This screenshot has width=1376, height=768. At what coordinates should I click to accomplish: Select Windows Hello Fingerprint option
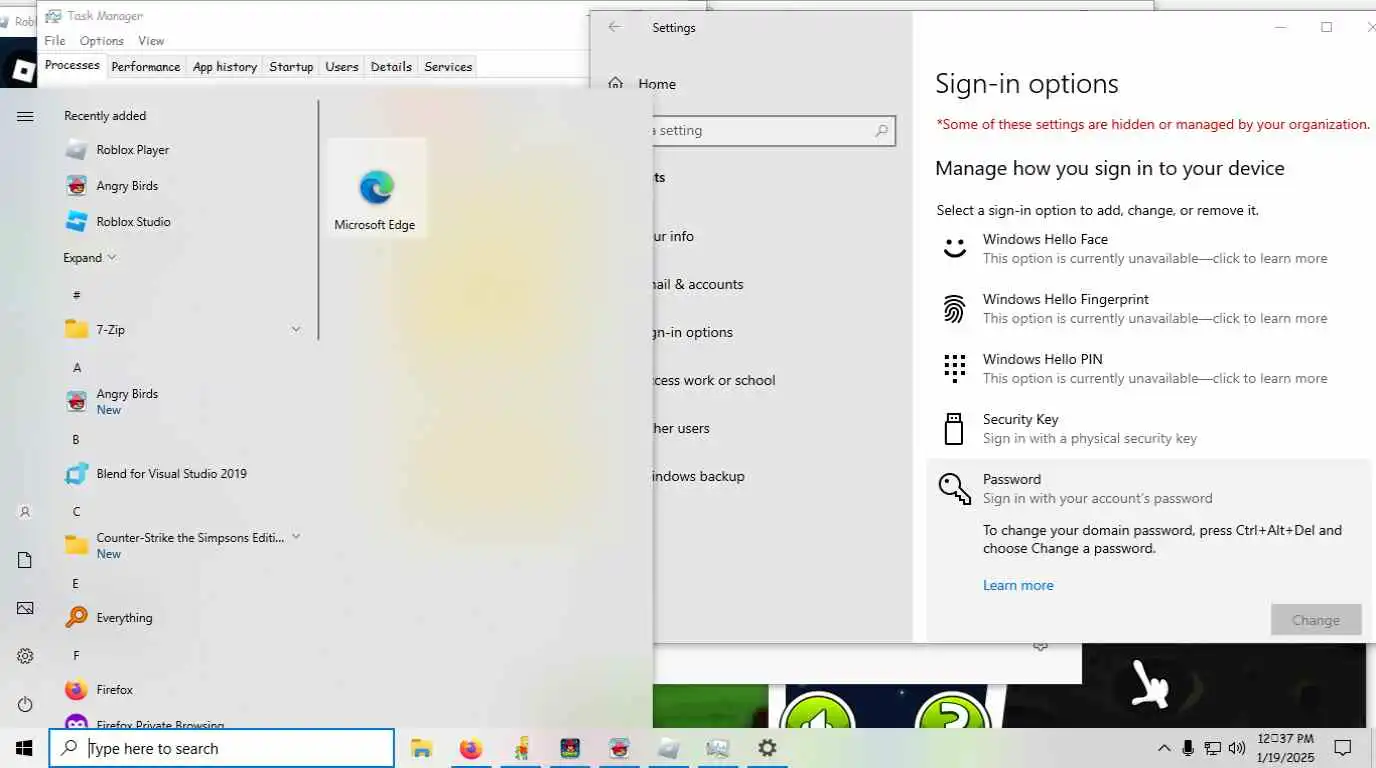point(1150,309)
